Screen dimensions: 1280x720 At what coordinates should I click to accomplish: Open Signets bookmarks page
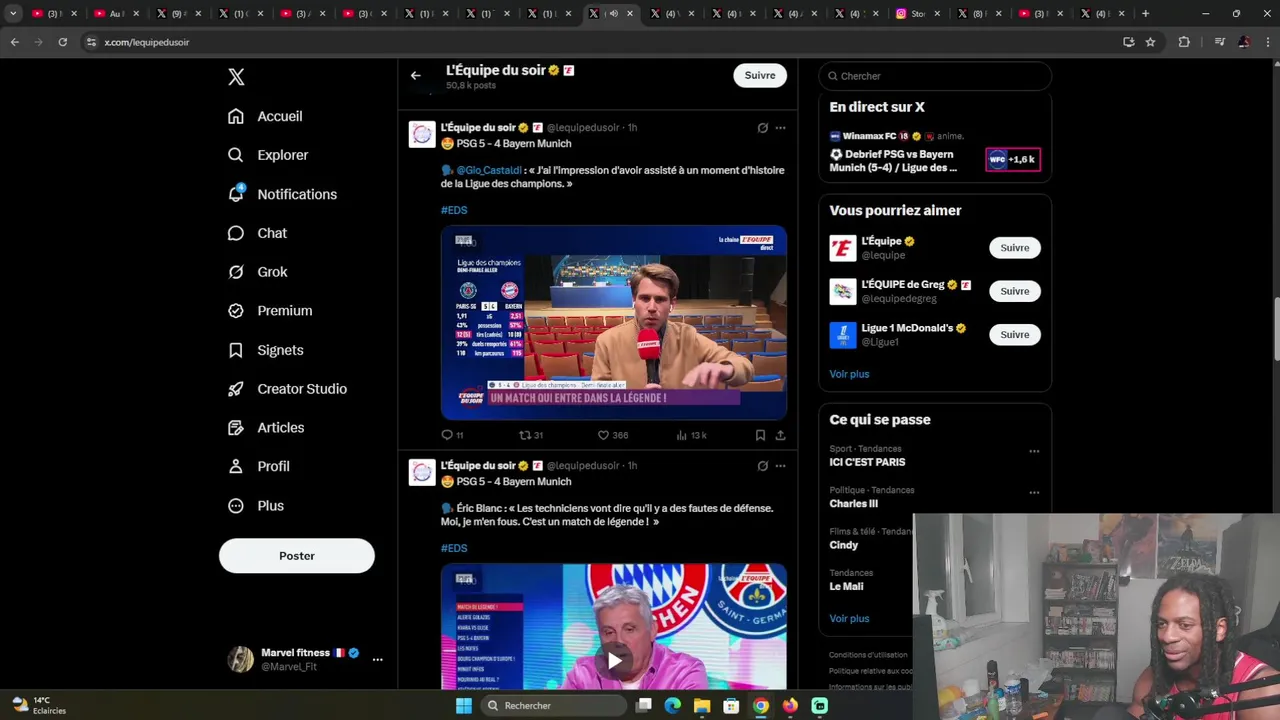(265, 350)
